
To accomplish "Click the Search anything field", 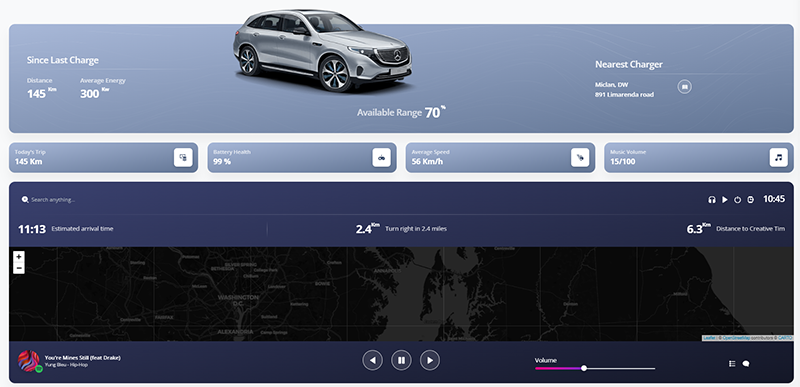I will [53, 199].
